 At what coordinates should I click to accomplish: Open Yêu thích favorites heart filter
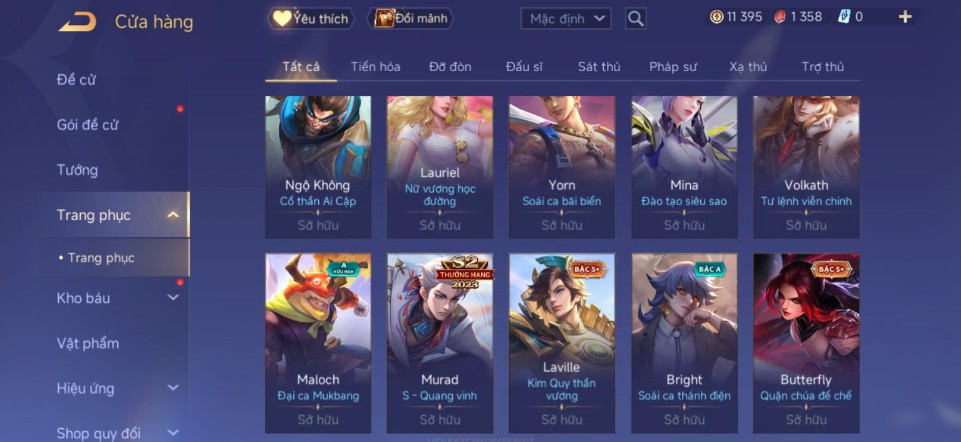tap(311, 18)
